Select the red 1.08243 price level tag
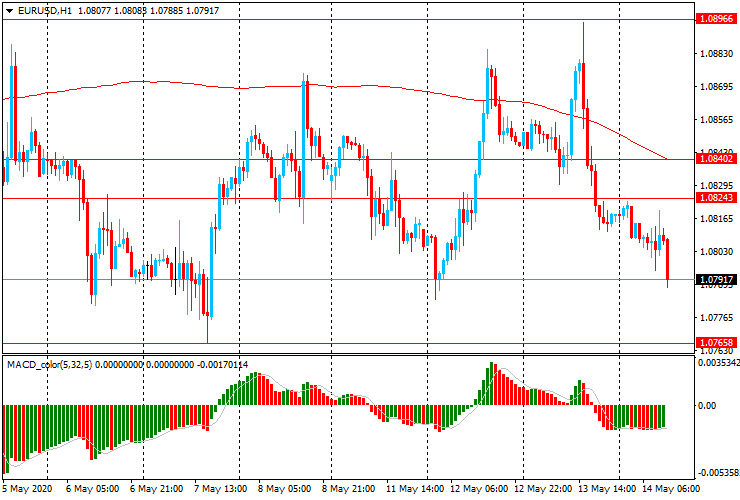Image resolution: width=740 pixels, height=500 pixels. coord(718,198)
